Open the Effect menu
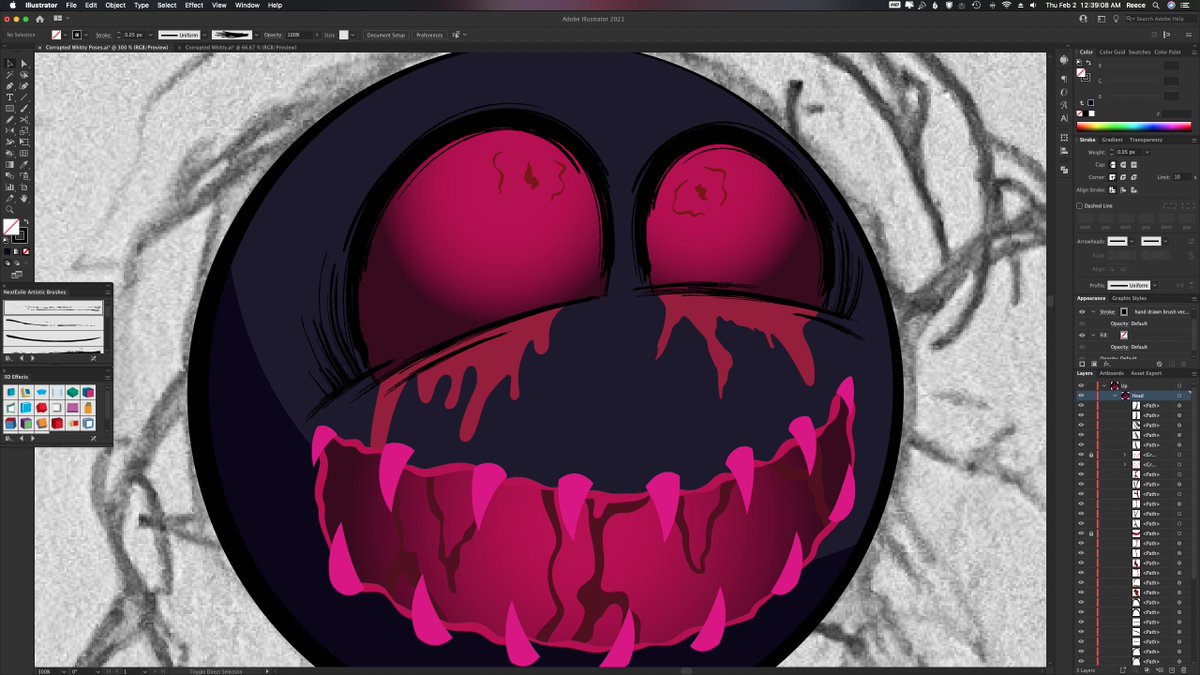The image size is (1200, 675). [x=194, y=5]
